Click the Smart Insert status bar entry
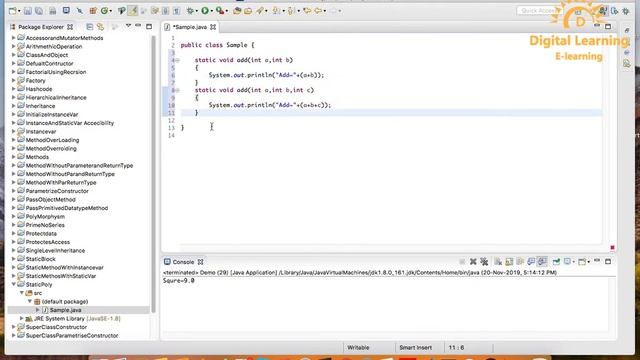Viewport: 640px width, 360px height. click(415, 348)
